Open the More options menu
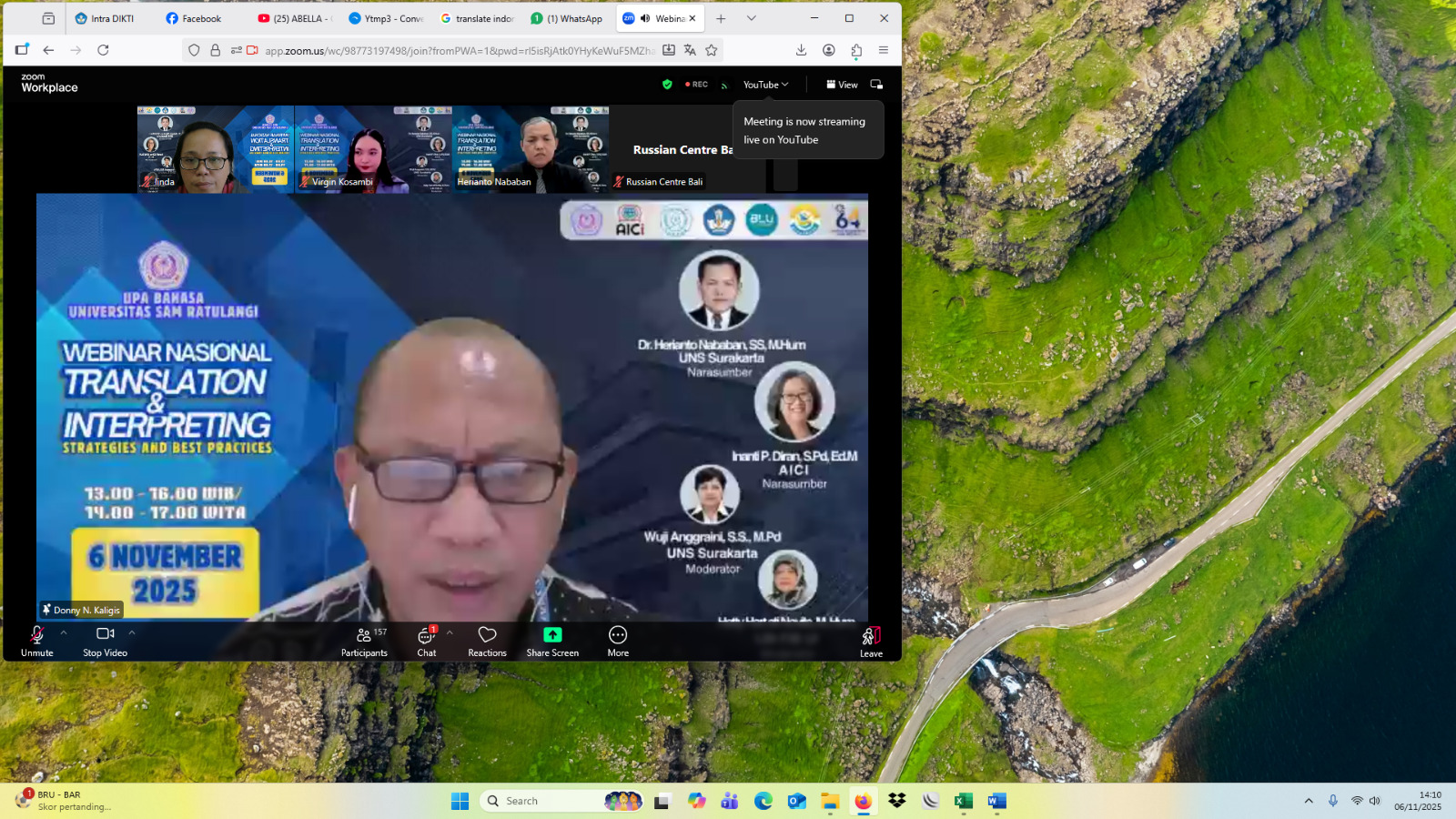 point(618,641)
